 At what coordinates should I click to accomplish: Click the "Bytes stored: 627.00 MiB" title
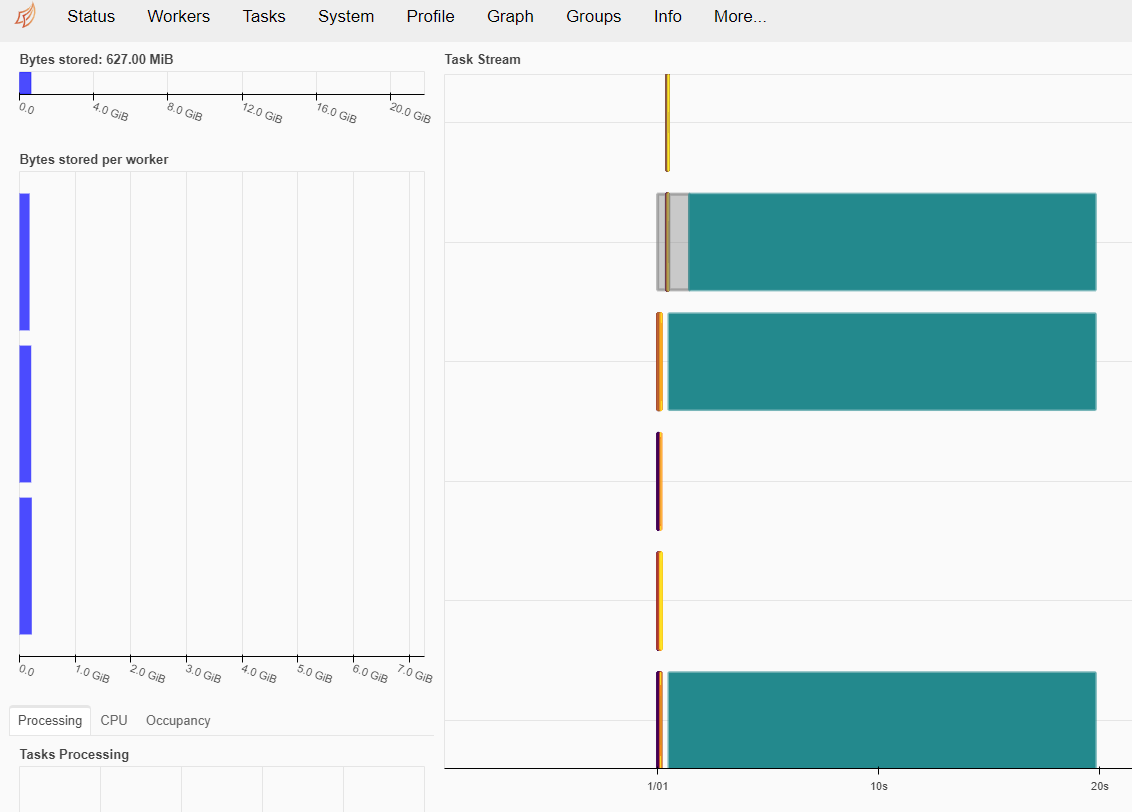tap(96, 59)
